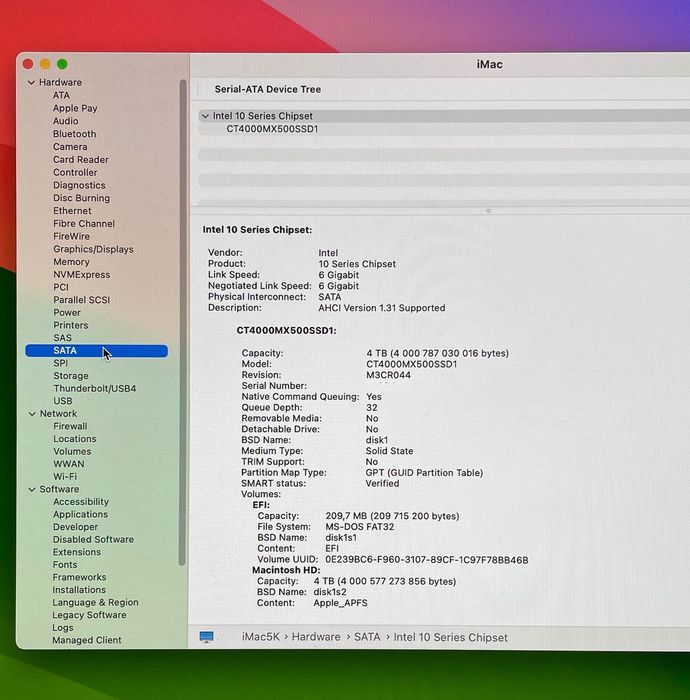This screenshot has width=690, height=700.
Task: Select ATA in the sidebar
Action: pyautogui.click(x=61, y=96)
